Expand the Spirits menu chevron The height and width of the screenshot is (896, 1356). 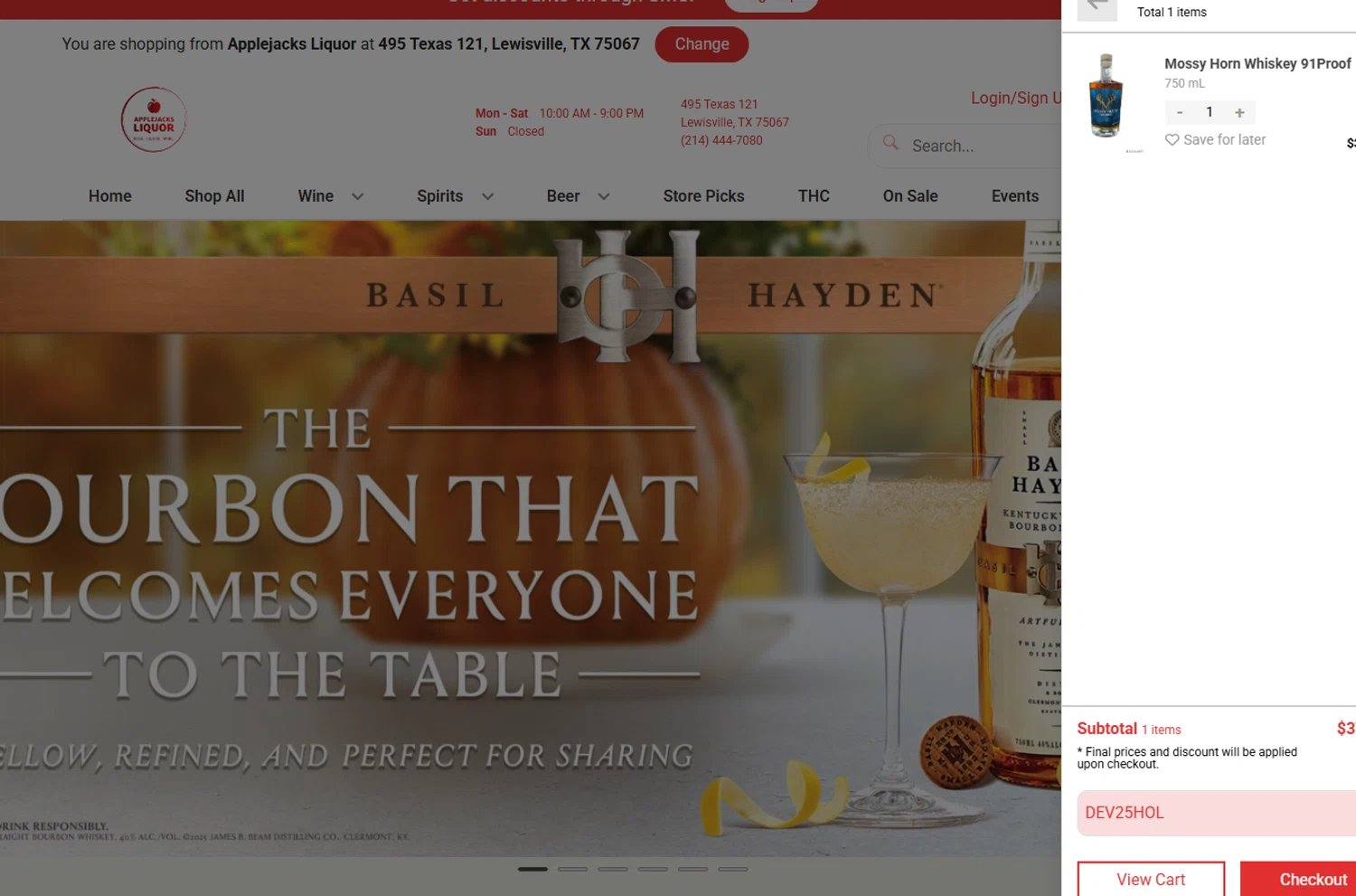click(x=487, y=196)
